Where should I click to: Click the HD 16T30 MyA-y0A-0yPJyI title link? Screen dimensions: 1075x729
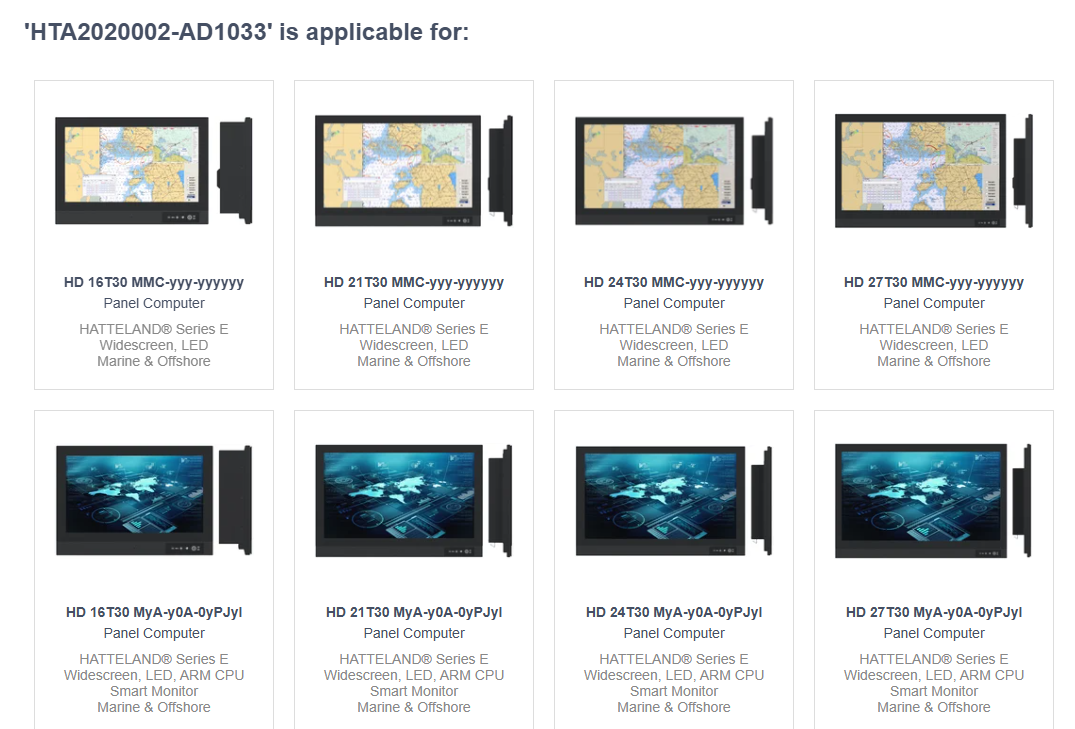154,612
